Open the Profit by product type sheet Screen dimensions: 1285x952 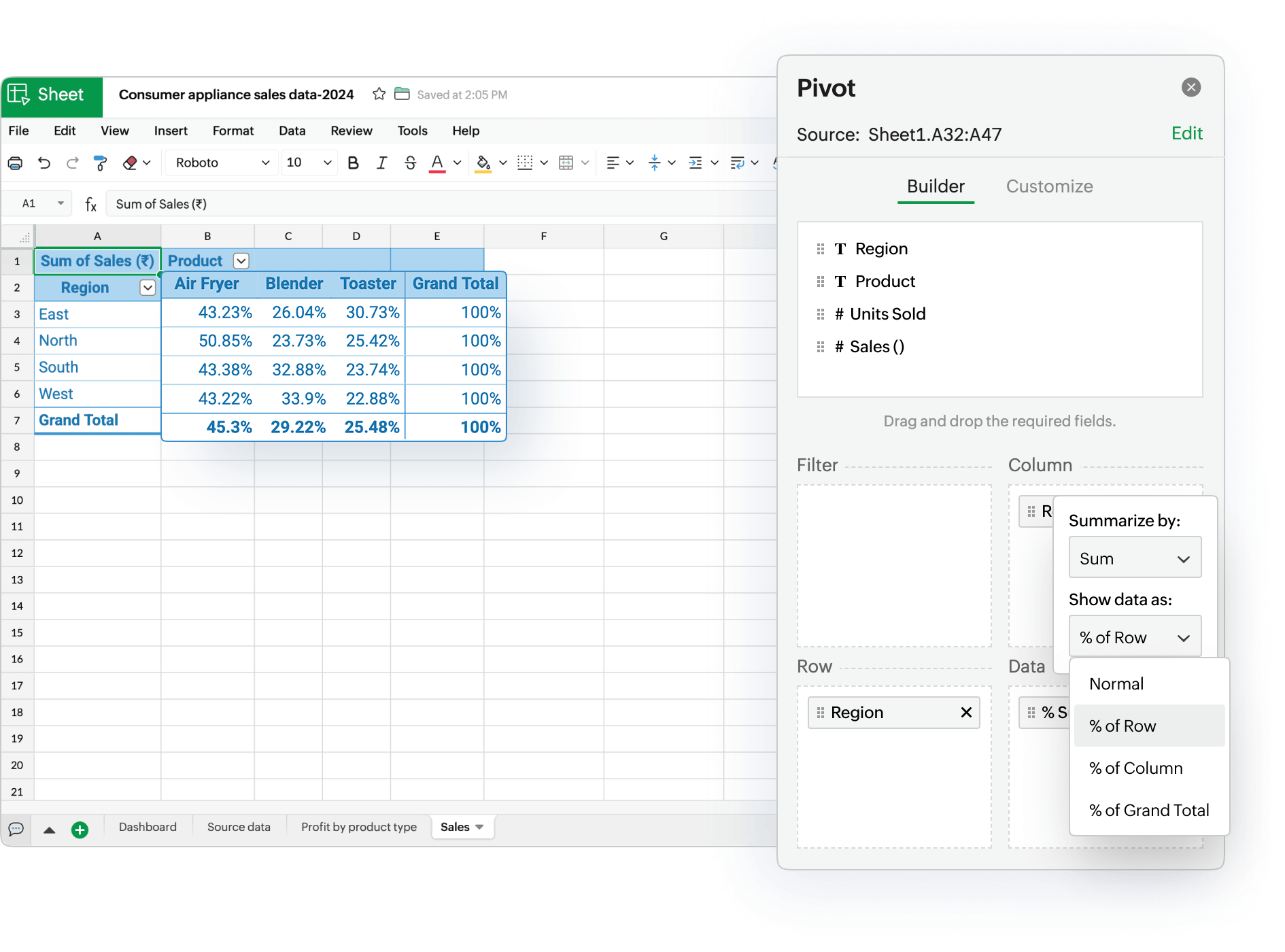coord(359,827)
